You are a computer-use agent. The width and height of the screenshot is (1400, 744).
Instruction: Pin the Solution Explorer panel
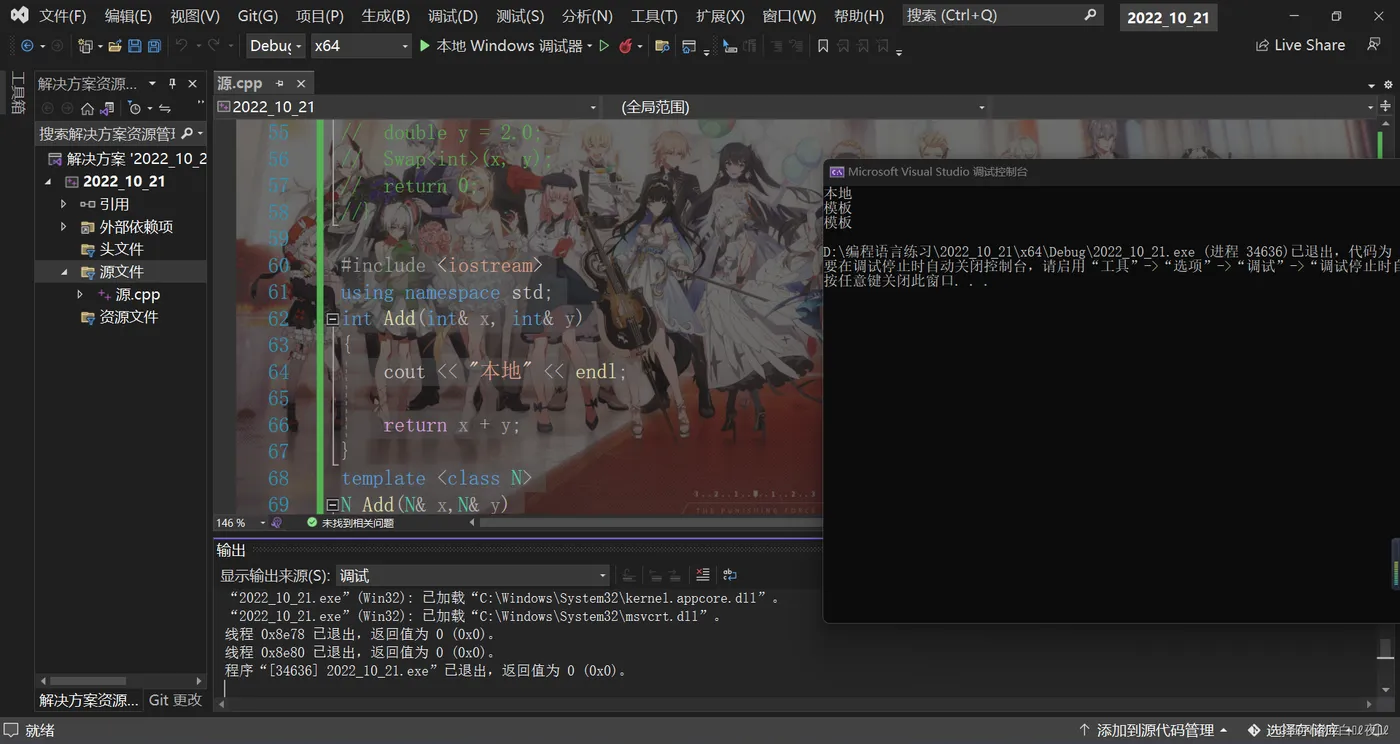pyautogui.click(x=172, y=83)
